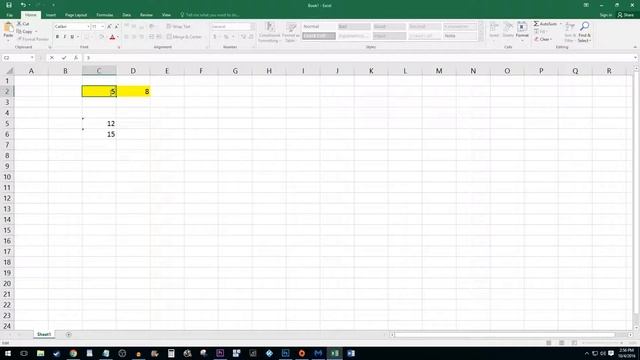Click Sign in link

pyautogui.click(x=605, y=15)
